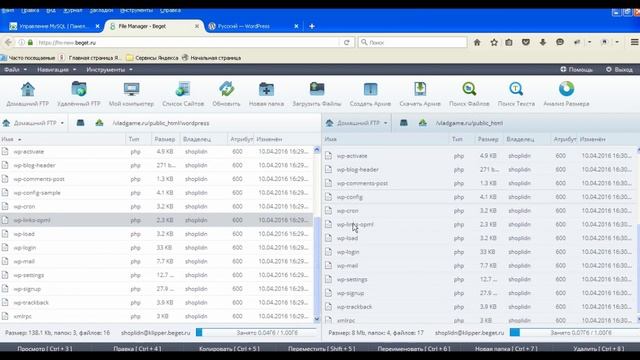The height and width of the screenshot is (360, 640).
Task: Click browser back arrow
Action: pos(8,42)
